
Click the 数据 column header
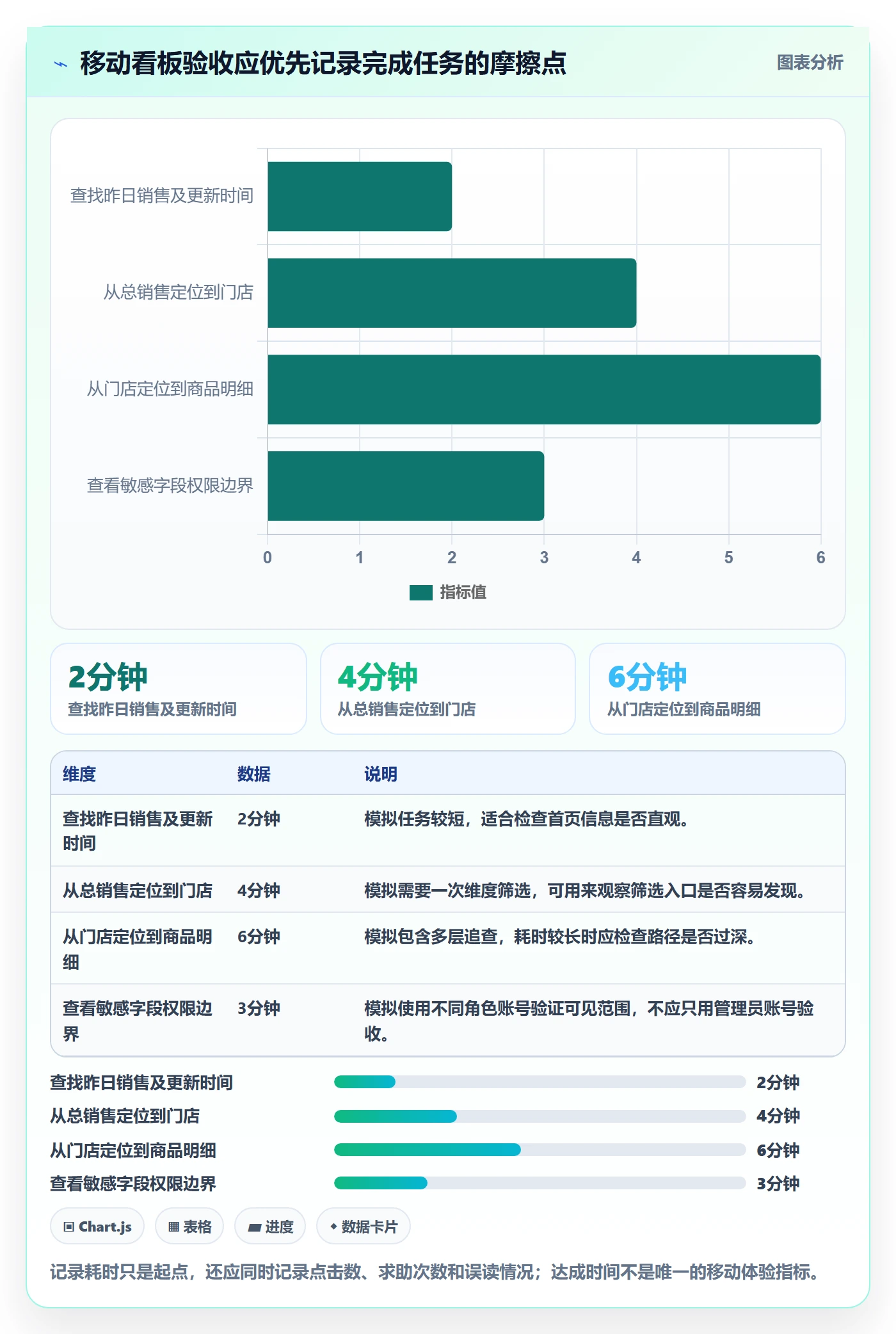pyautogui.click(x=254, y=775)
